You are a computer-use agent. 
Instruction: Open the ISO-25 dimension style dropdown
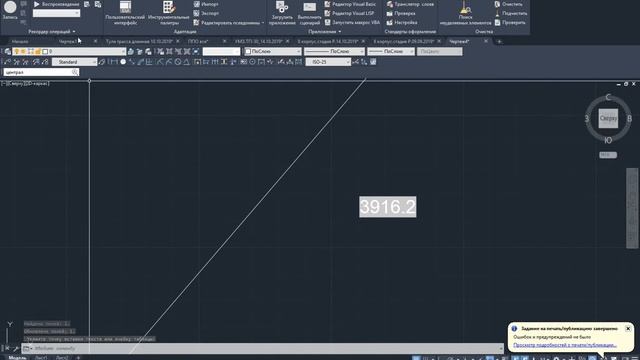(x=328, y=62)
